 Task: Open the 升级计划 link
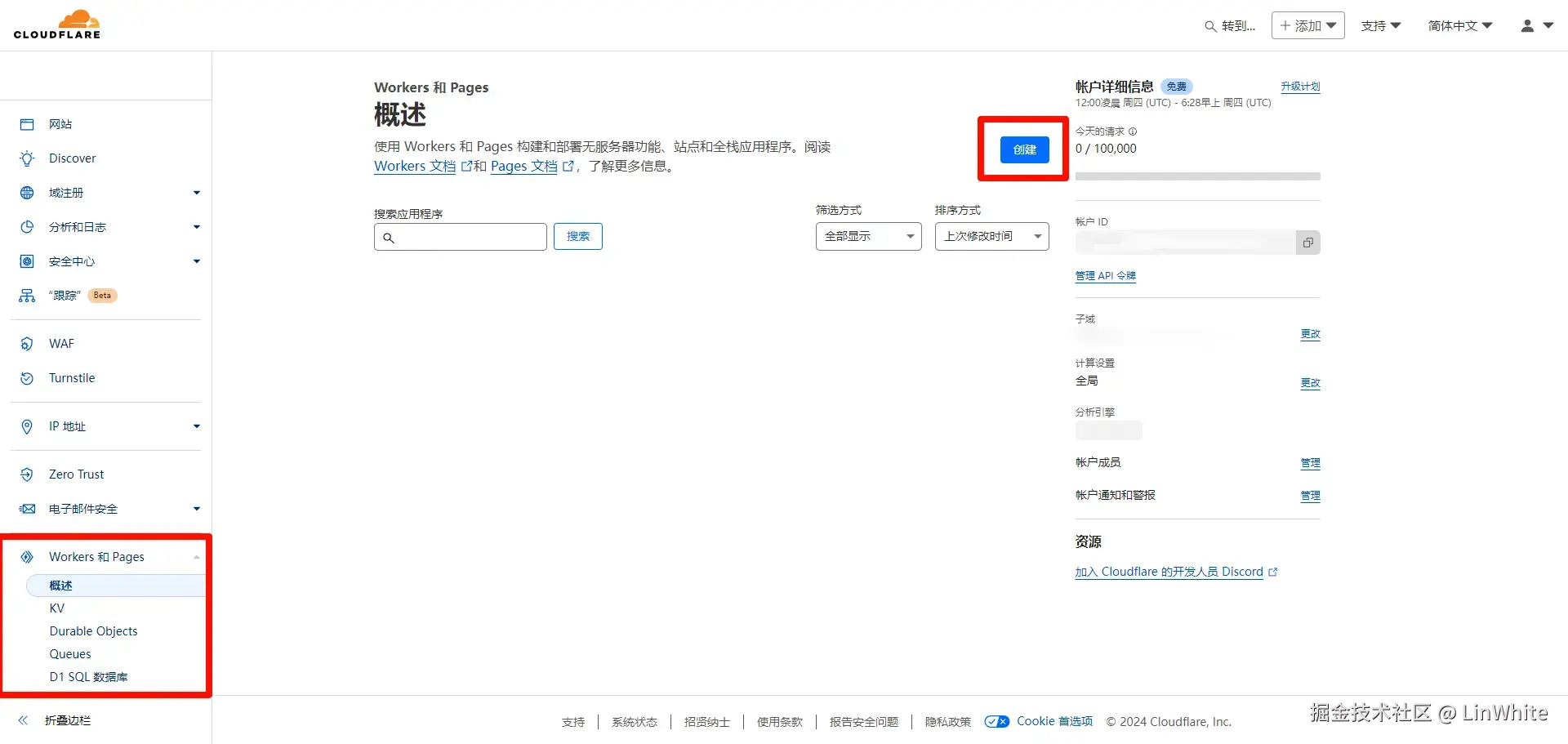1300,87
